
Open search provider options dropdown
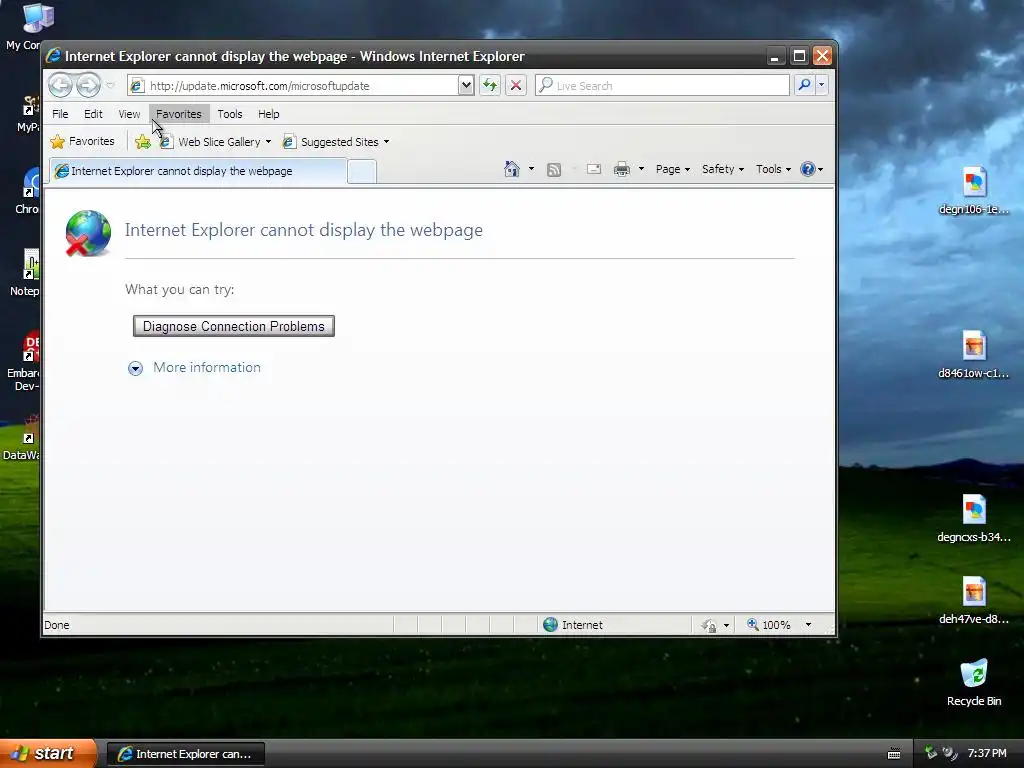click(x=822, y=85)
